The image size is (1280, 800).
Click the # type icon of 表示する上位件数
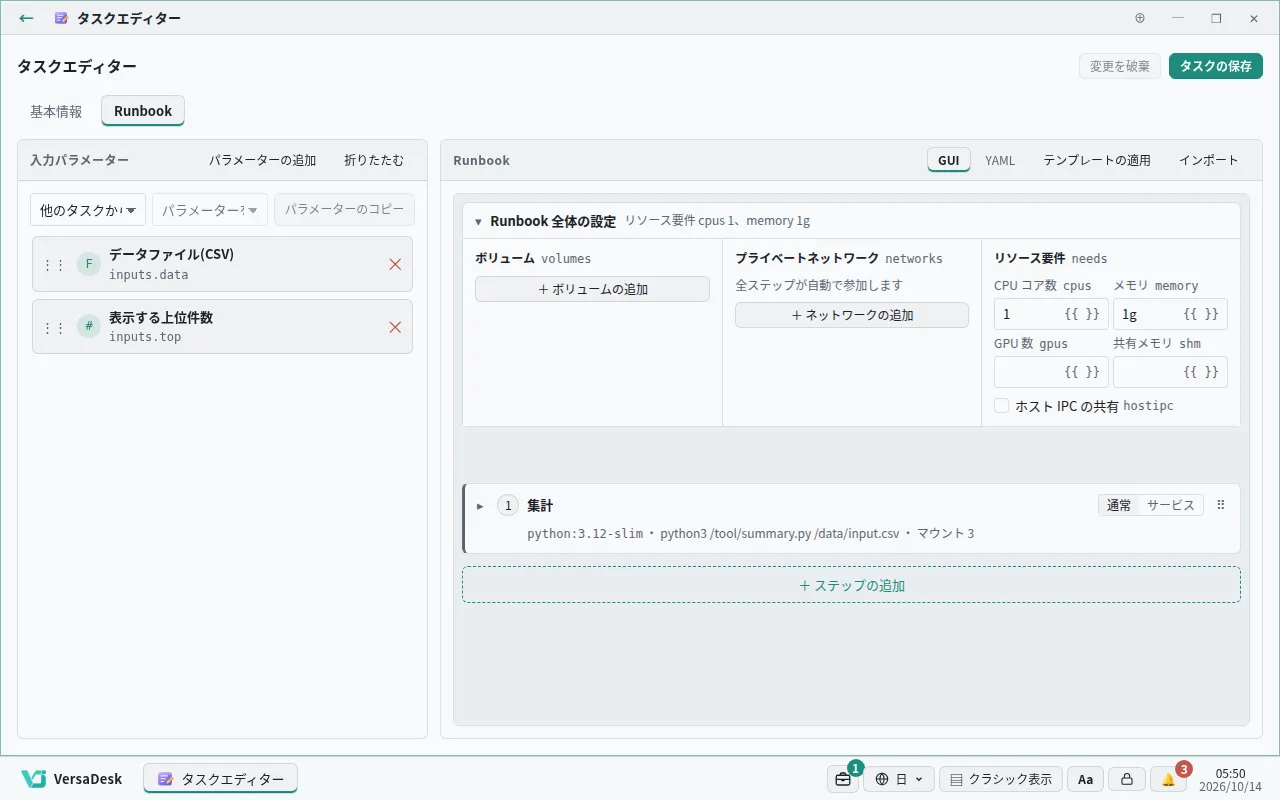(89, 327)
